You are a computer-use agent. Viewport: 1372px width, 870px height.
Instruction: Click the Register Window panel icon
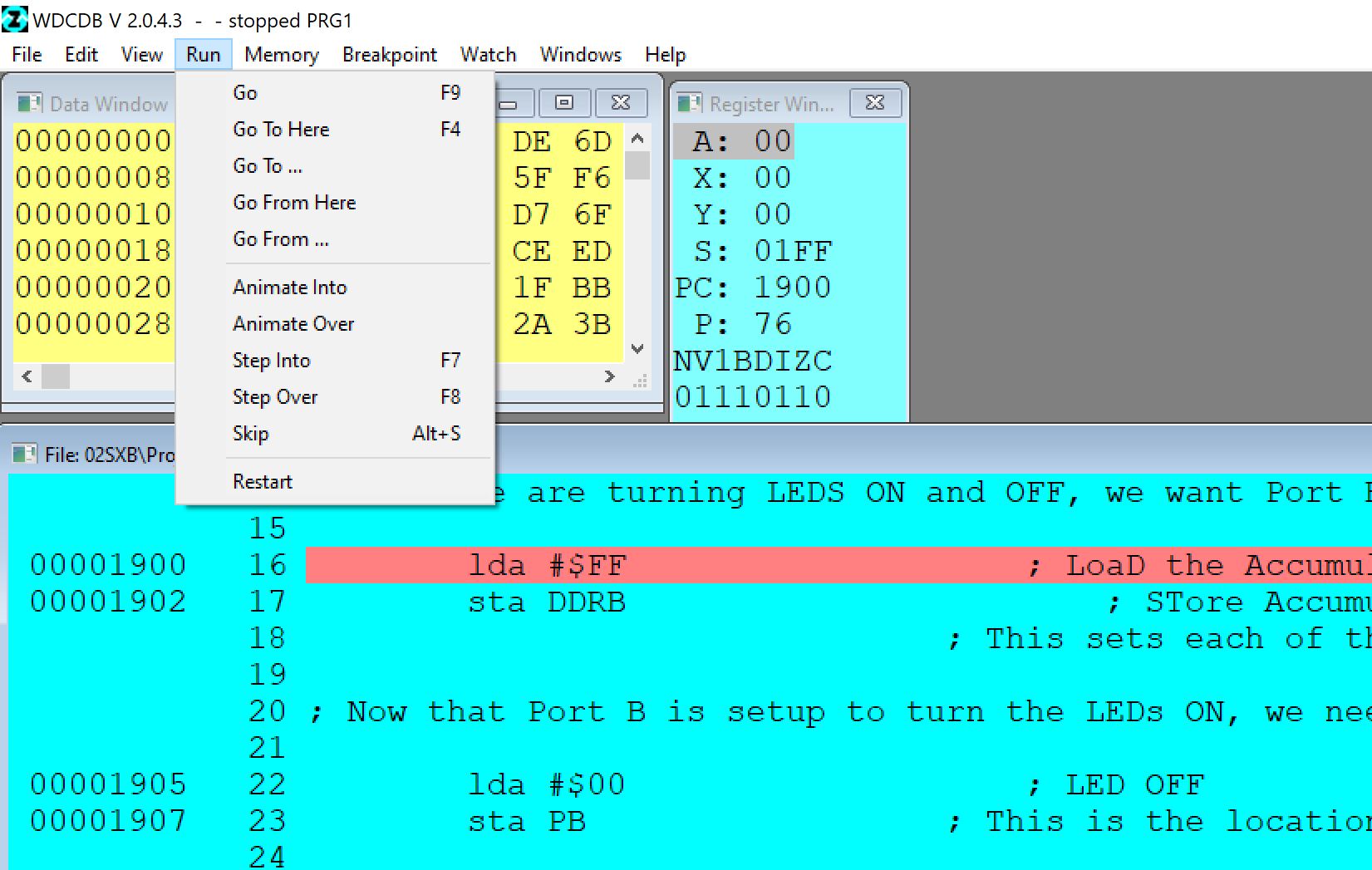[690, 103]
